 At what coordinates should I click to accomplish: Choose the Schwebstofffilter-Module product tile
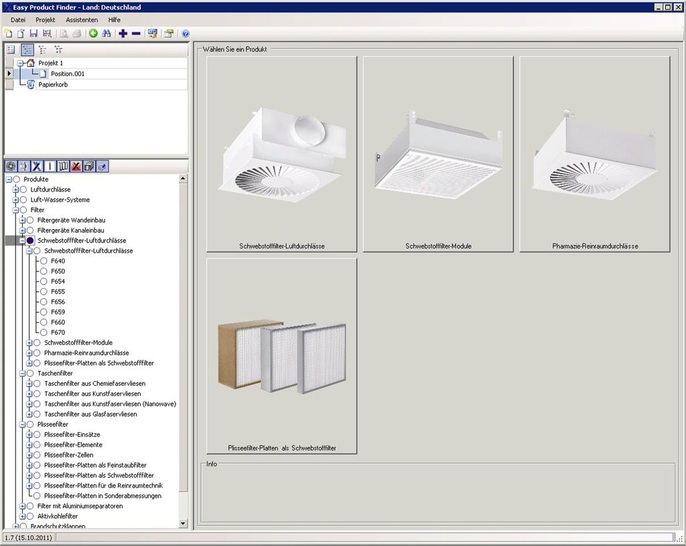437,155
